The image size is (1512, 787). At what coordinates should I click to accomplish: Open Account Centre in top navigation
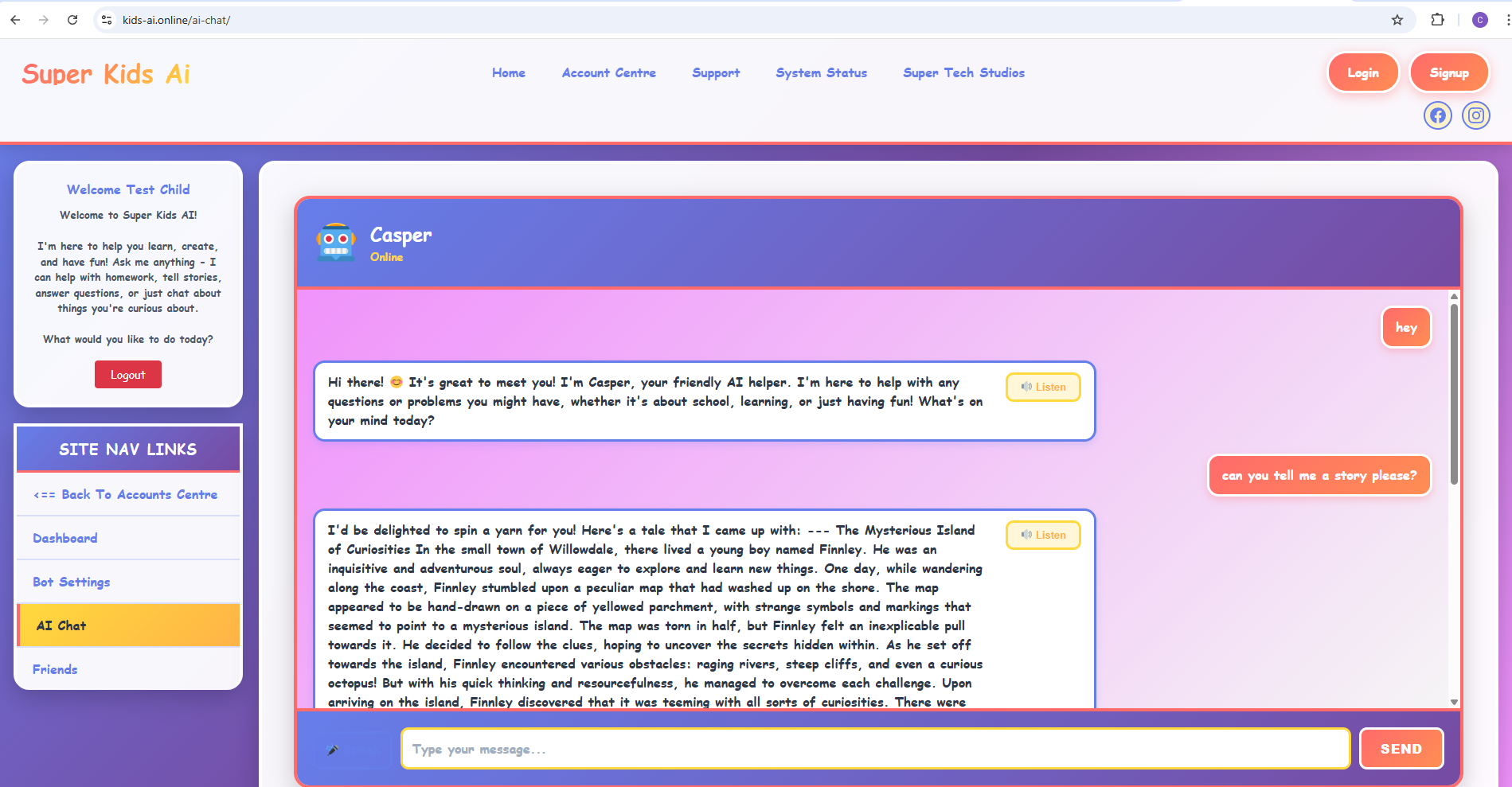pyautogui.click(x=609, y=72)
